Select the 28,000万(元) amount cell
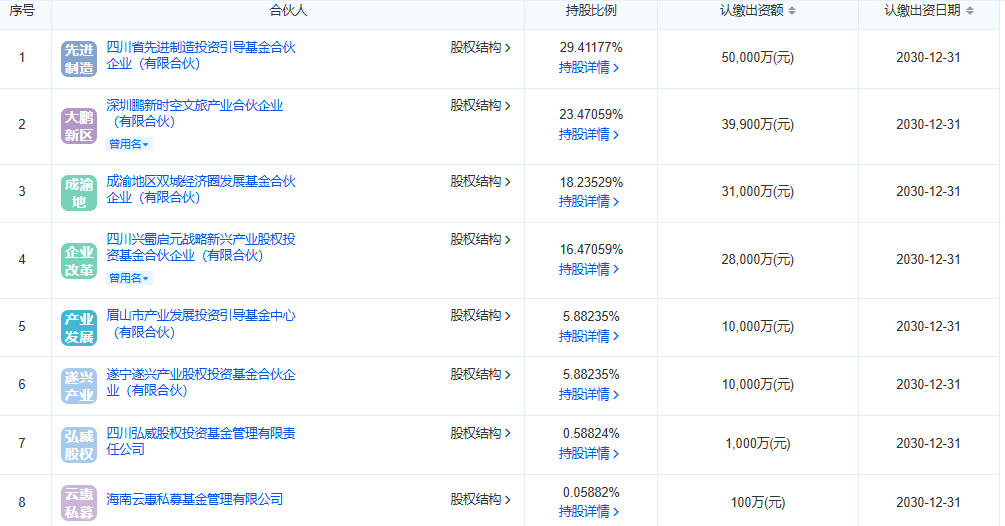The width and height of the screenshot is (1005, 526). (x=758, y=259)
